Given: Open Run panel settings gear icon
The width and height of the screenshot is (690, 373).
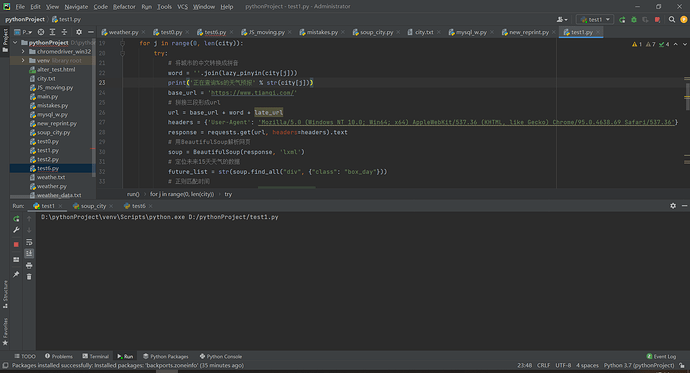Looking at the screenshot, I should click(673, 205).
